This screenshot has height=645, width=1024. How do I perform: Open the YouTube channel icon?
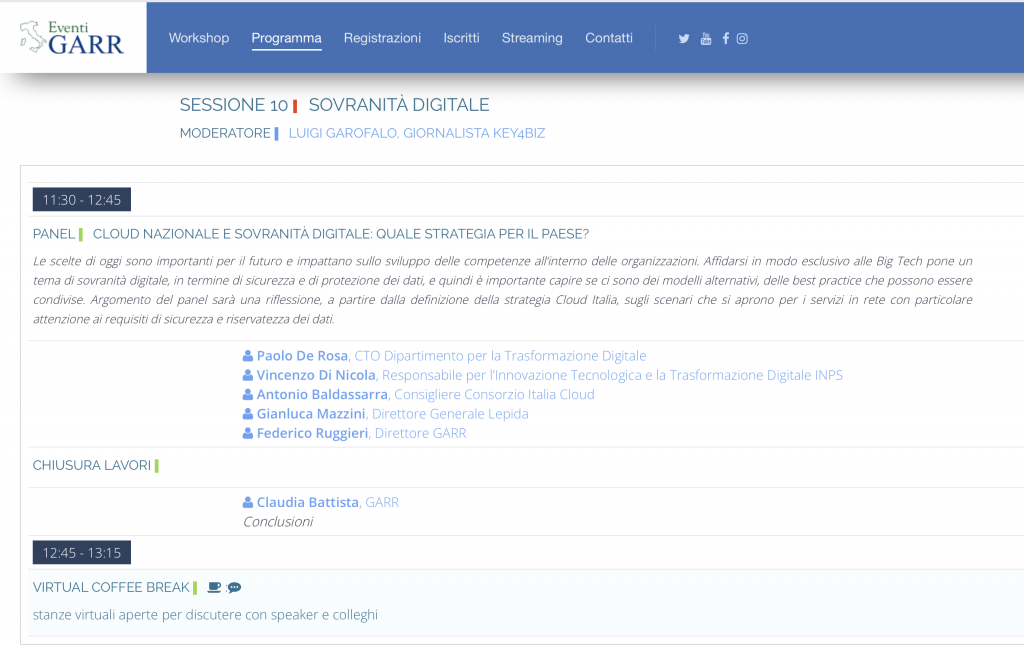706,39
